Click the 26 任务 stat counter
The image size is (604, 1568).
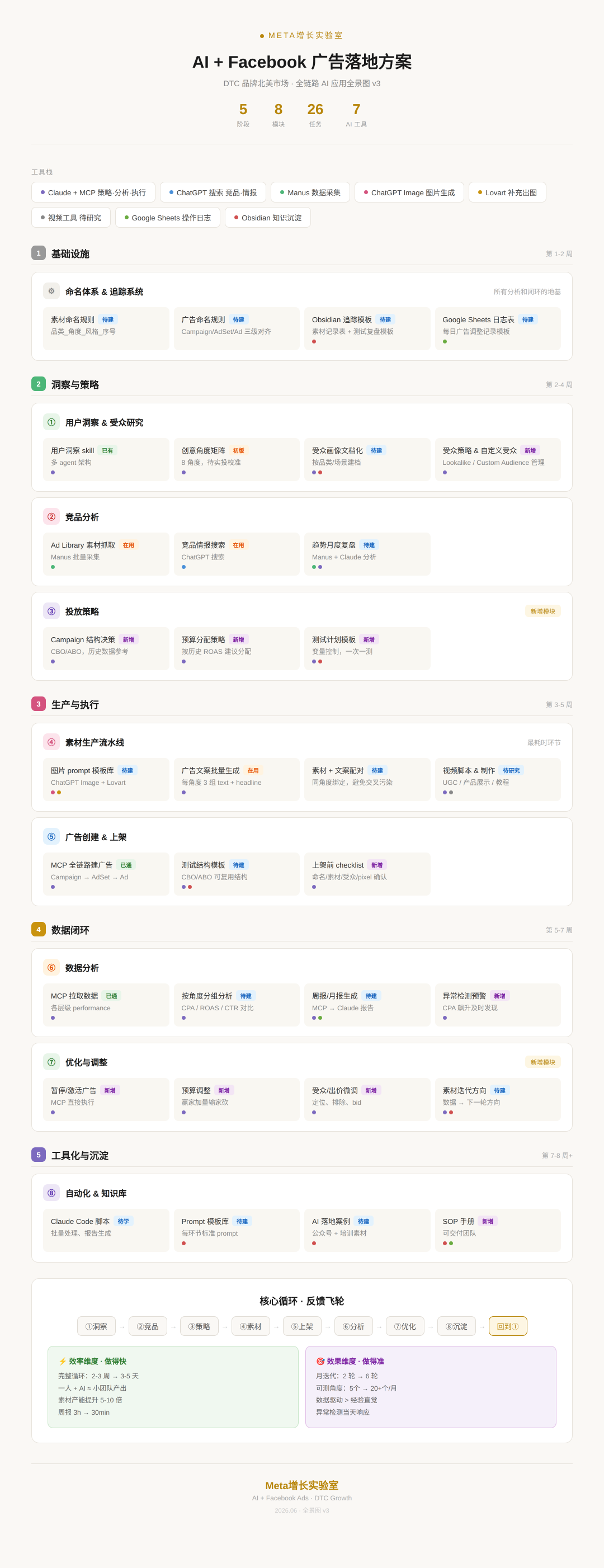(x=315, y=115)
